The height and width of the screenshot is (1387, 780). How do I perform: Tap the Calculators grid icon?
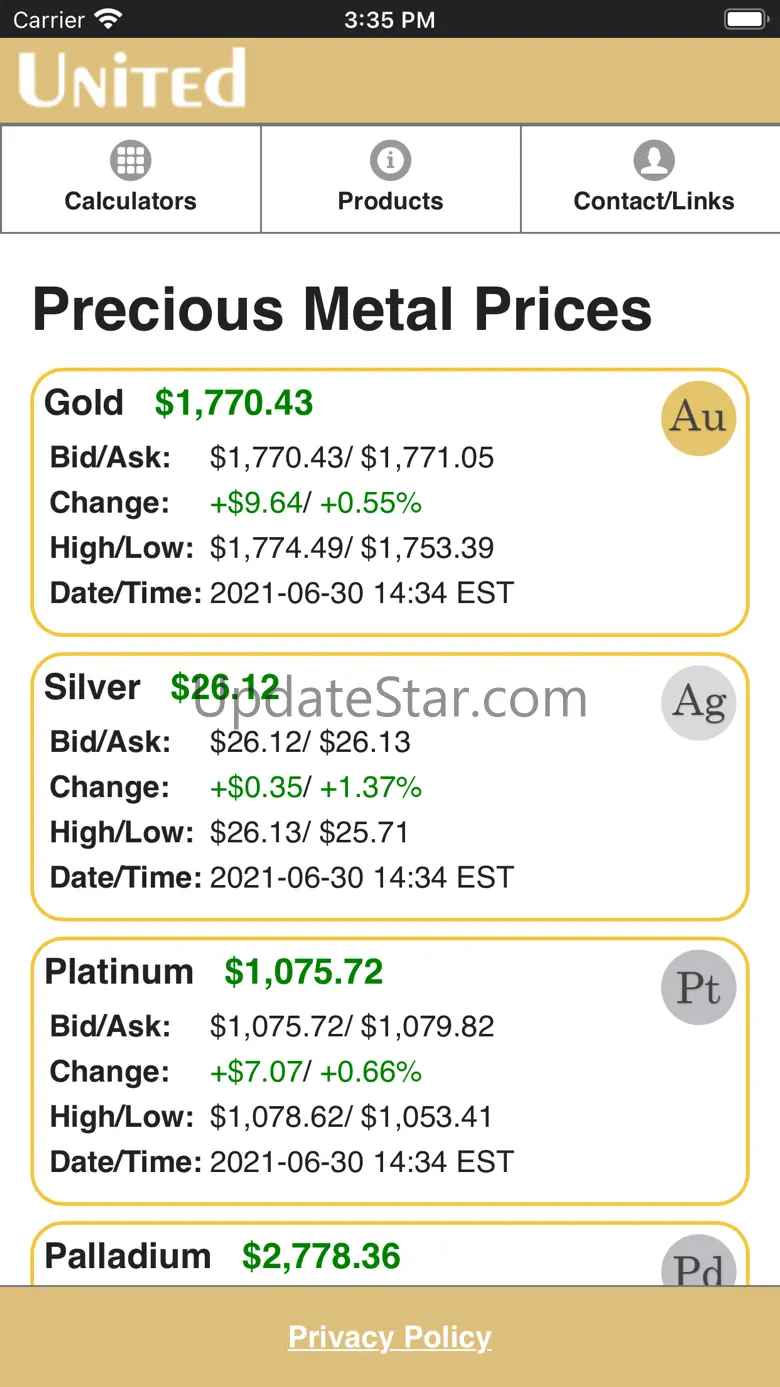[131, 160]
